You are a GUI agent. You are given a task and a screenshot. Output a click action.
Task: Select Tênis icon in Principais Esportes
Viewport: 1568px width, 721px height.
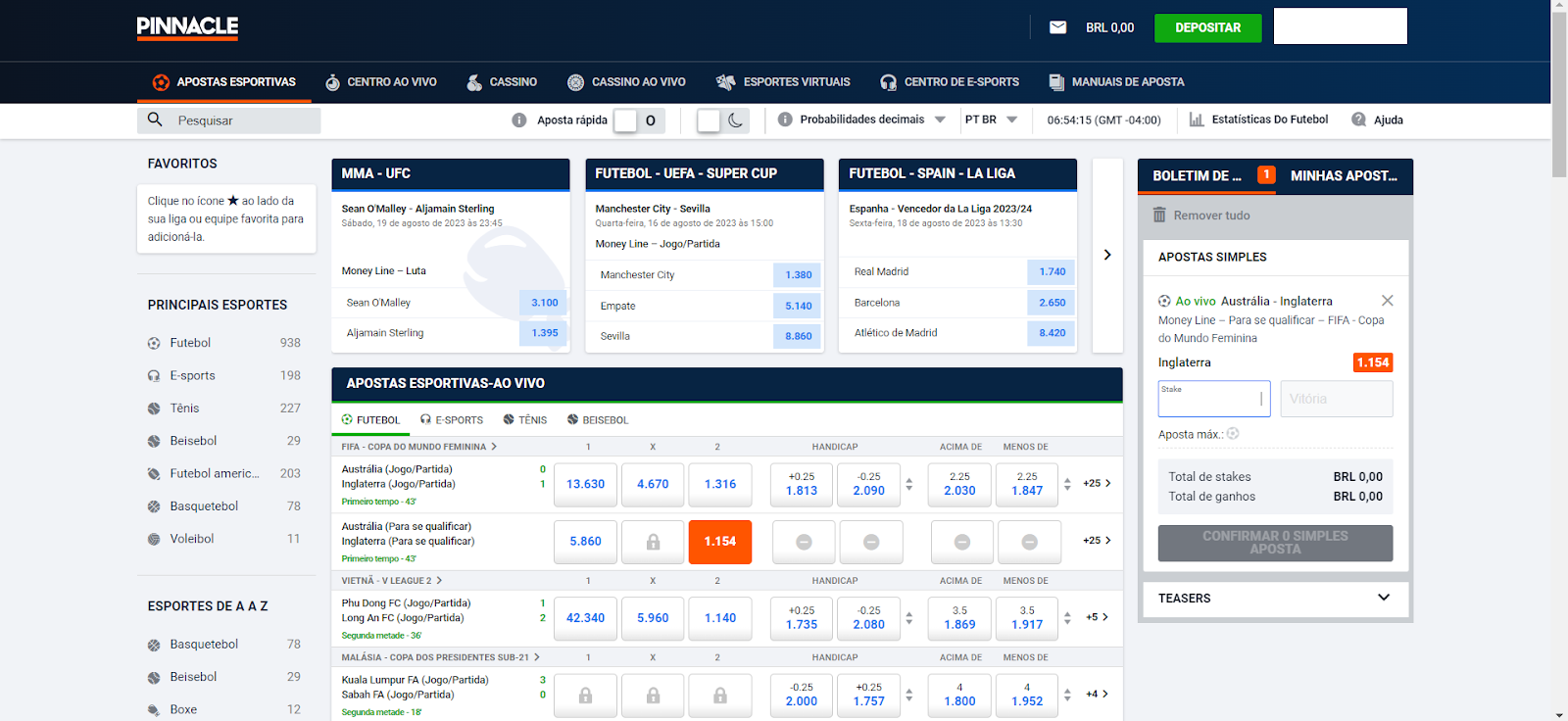[154, 409]
